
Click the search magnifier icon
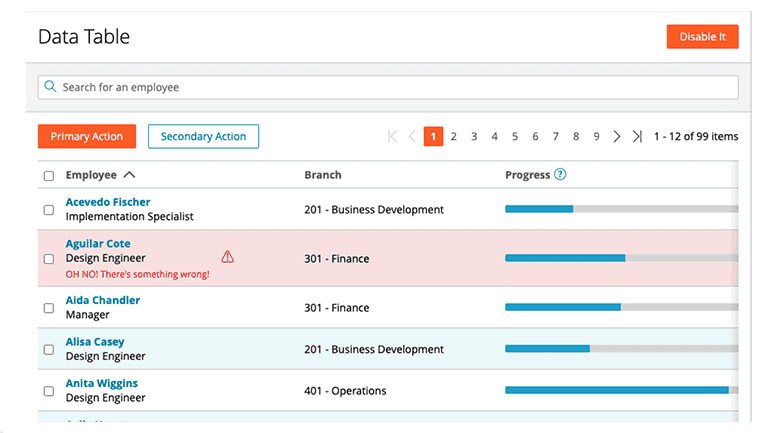(x=50, y=86)
